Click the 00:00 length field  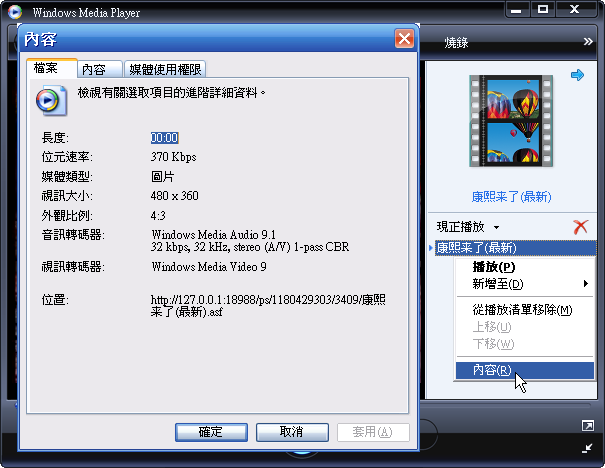[164, 138]
